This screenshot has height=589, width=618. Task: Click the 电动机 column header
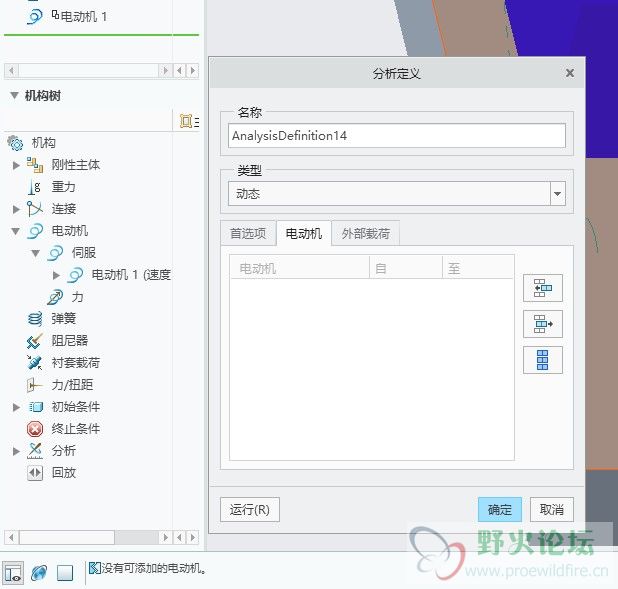tap(300, 268)
